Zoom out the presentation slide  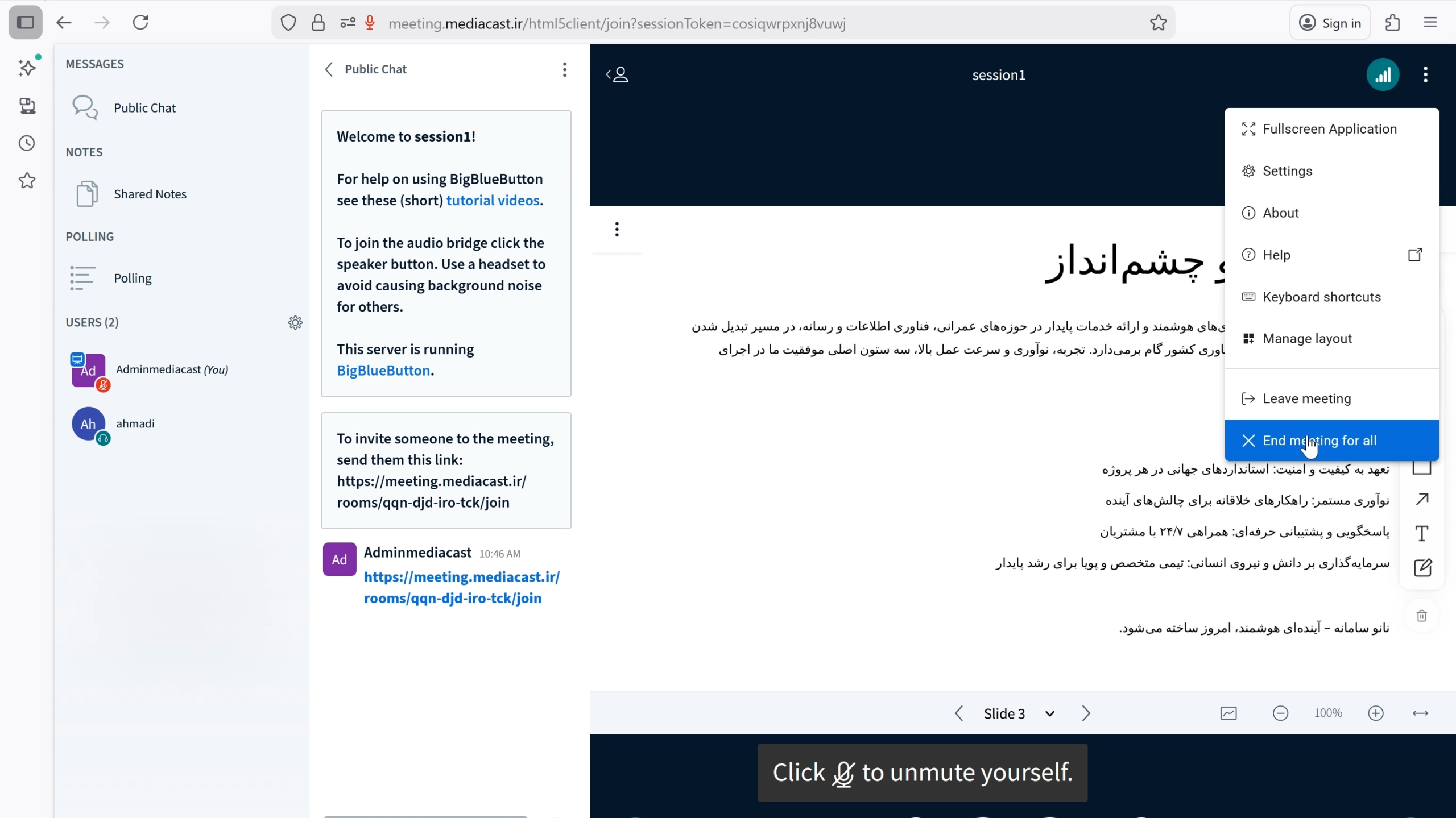coord(1280,713)
